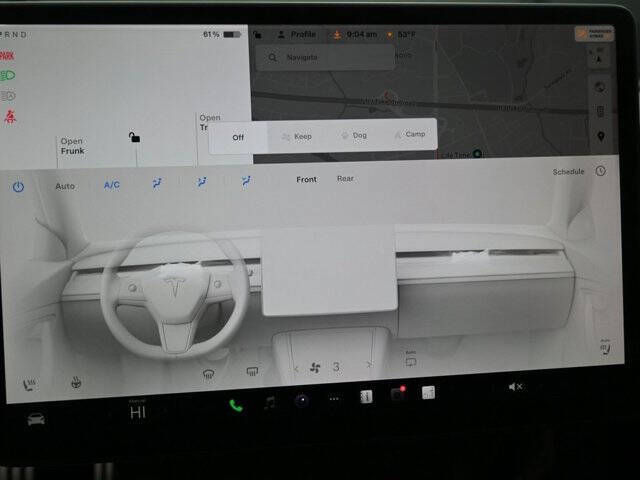Screen dimensions: 640x480
Task: Toggle satellite globe map view
Action: click(600, 87)
